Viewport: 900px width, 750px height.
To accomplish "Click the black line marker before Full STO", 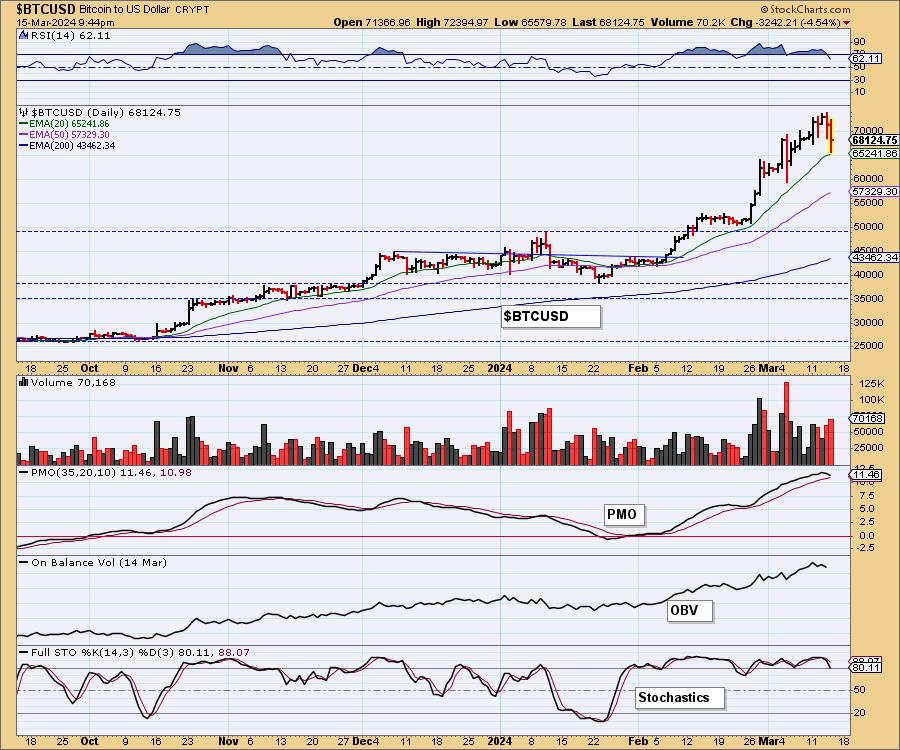I will (24, 652).
